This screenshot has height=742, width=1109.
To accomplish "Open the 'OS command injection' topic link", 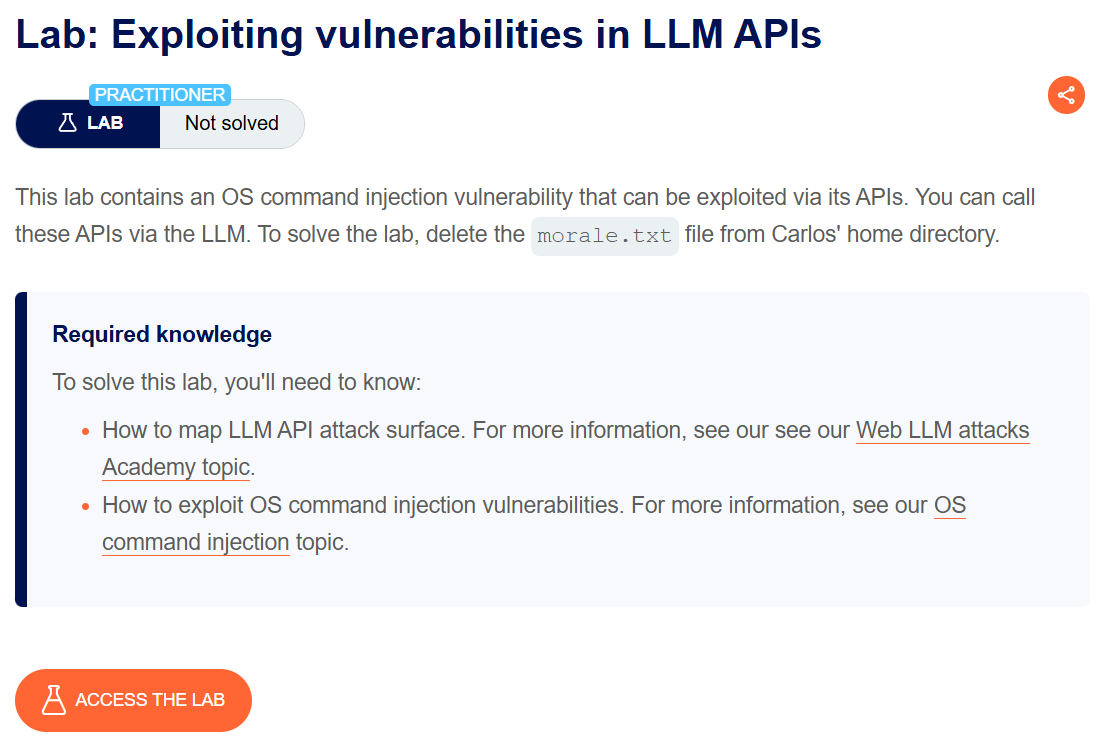I will (196, 543).
